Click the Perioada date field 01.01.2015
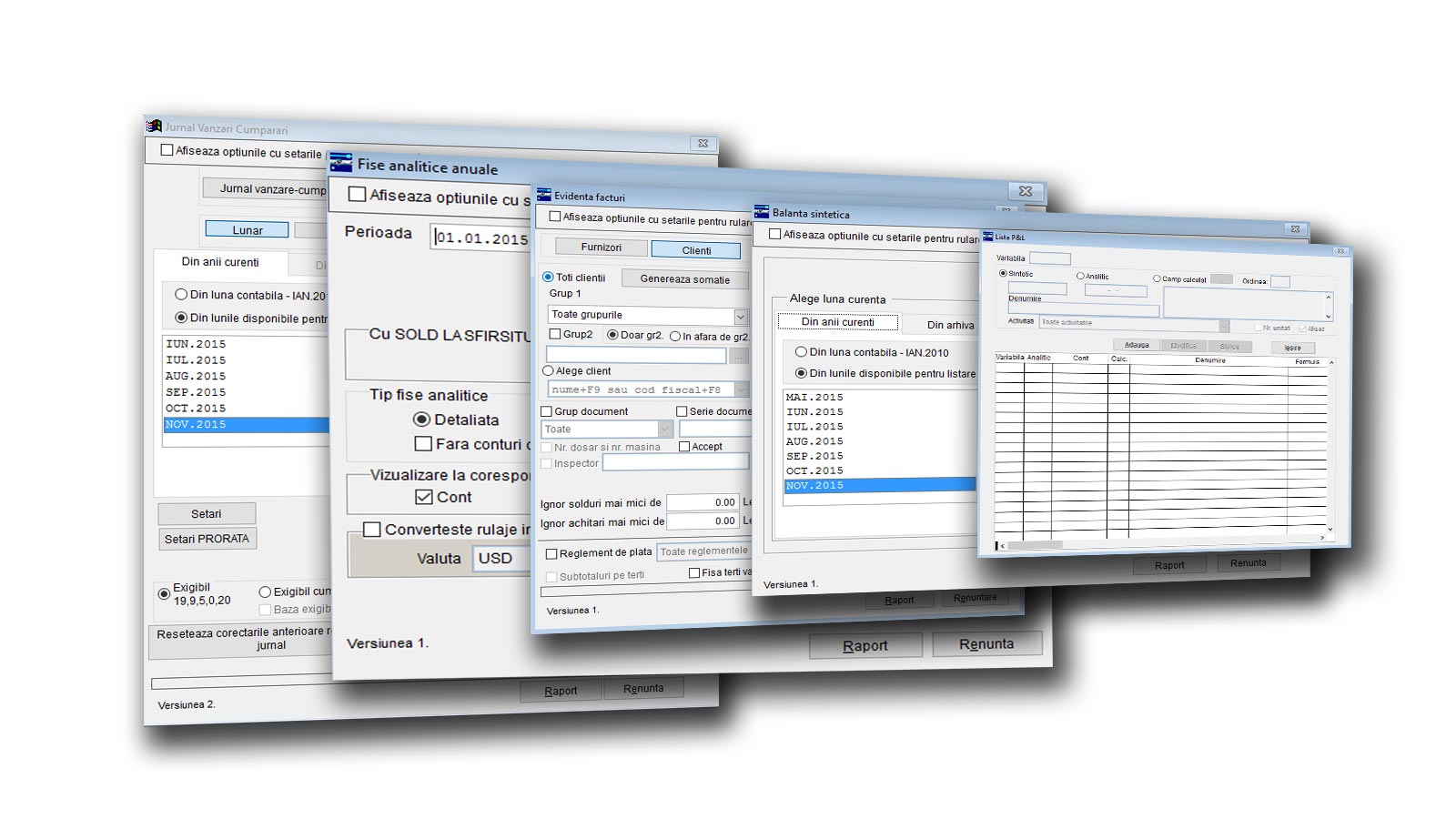Image resolution: width=1456 pixels, height=819 pixels. coord(480,238)
